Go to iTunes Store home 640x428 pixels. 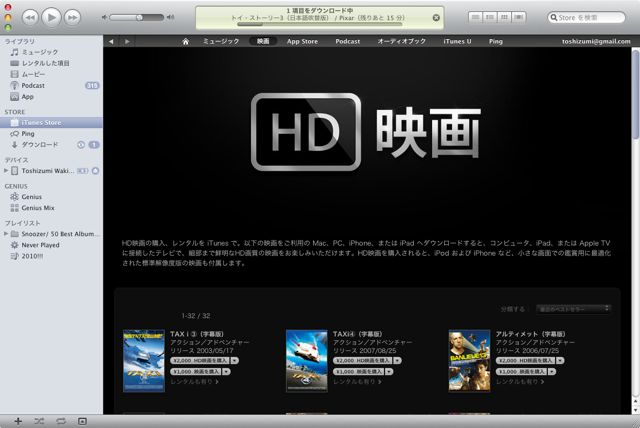[x=185, y=41]
